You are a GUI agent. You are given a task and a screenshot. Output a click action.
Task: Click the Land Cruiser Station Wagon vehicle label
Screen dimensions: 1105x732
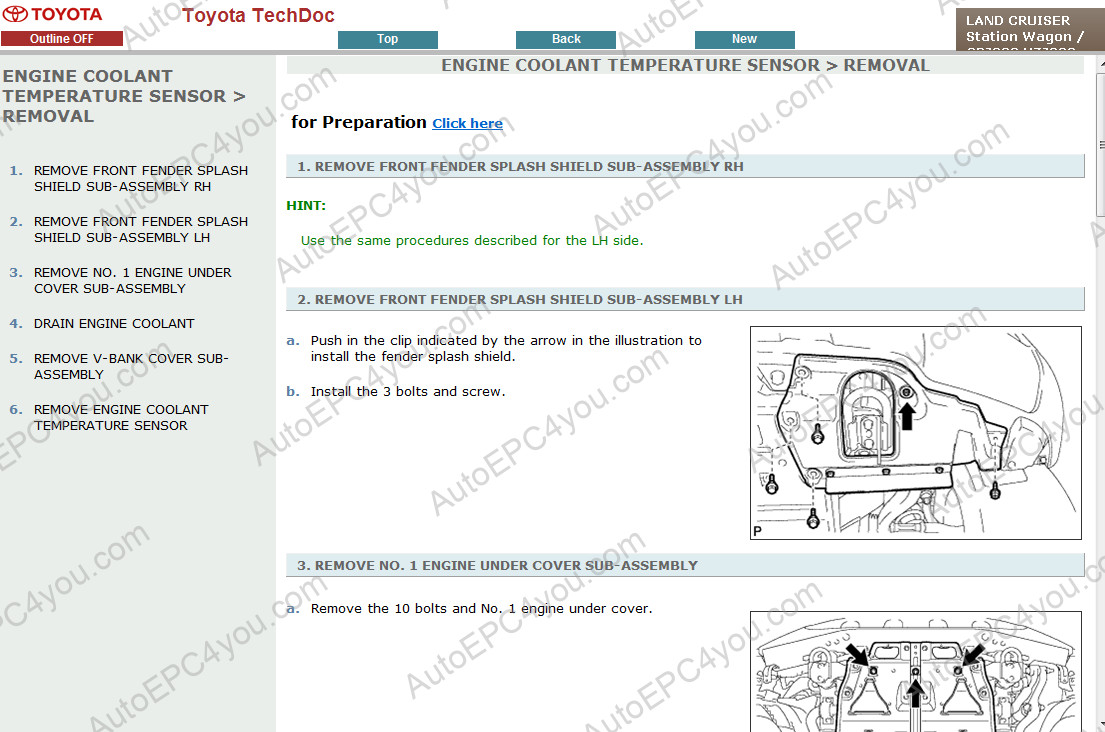[x=1029, y=29]
